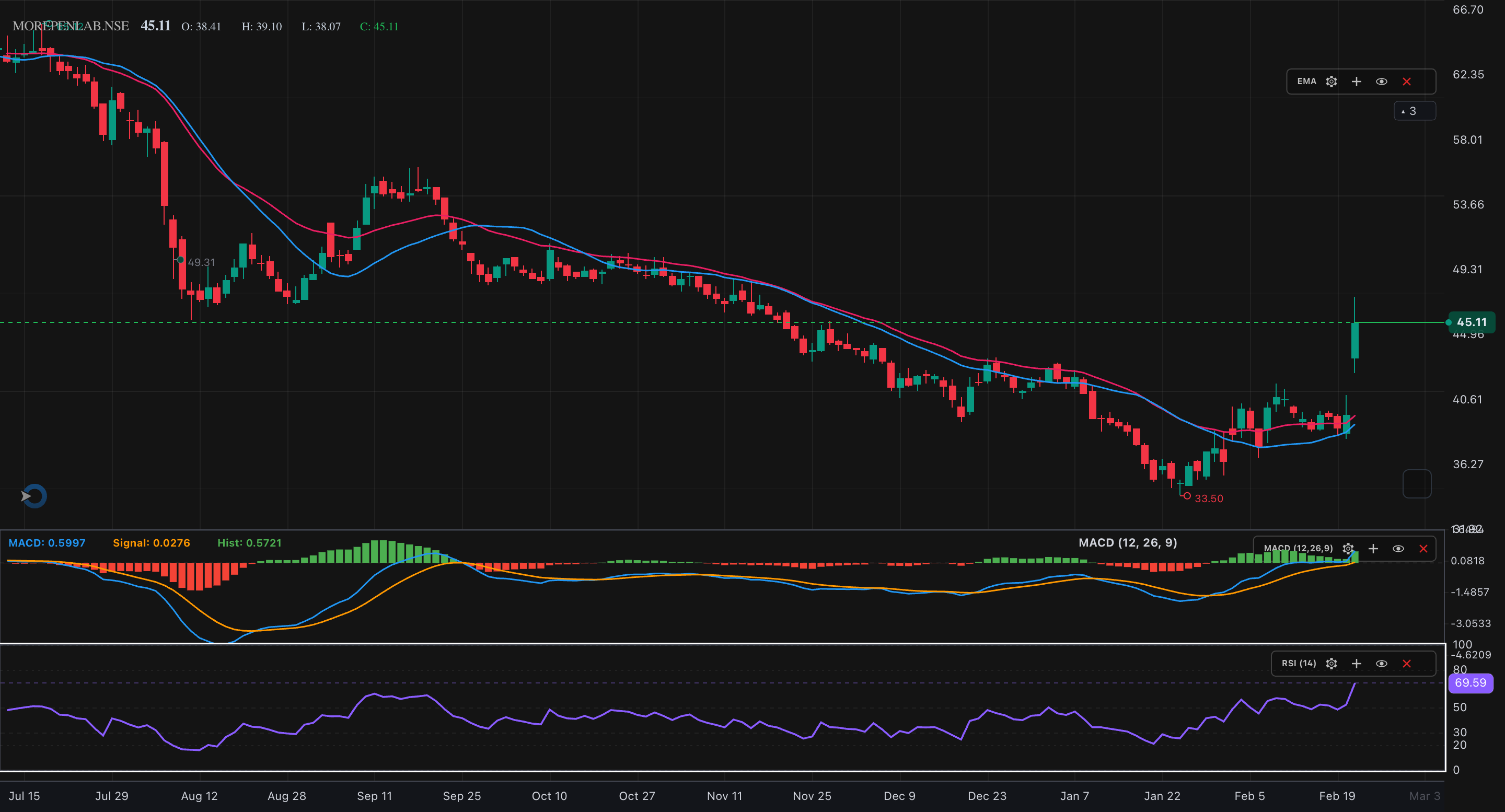Screen dimensions: 1505x812
Task: Toggle EMA visibility eye icon
Action: pos(1381,82)
